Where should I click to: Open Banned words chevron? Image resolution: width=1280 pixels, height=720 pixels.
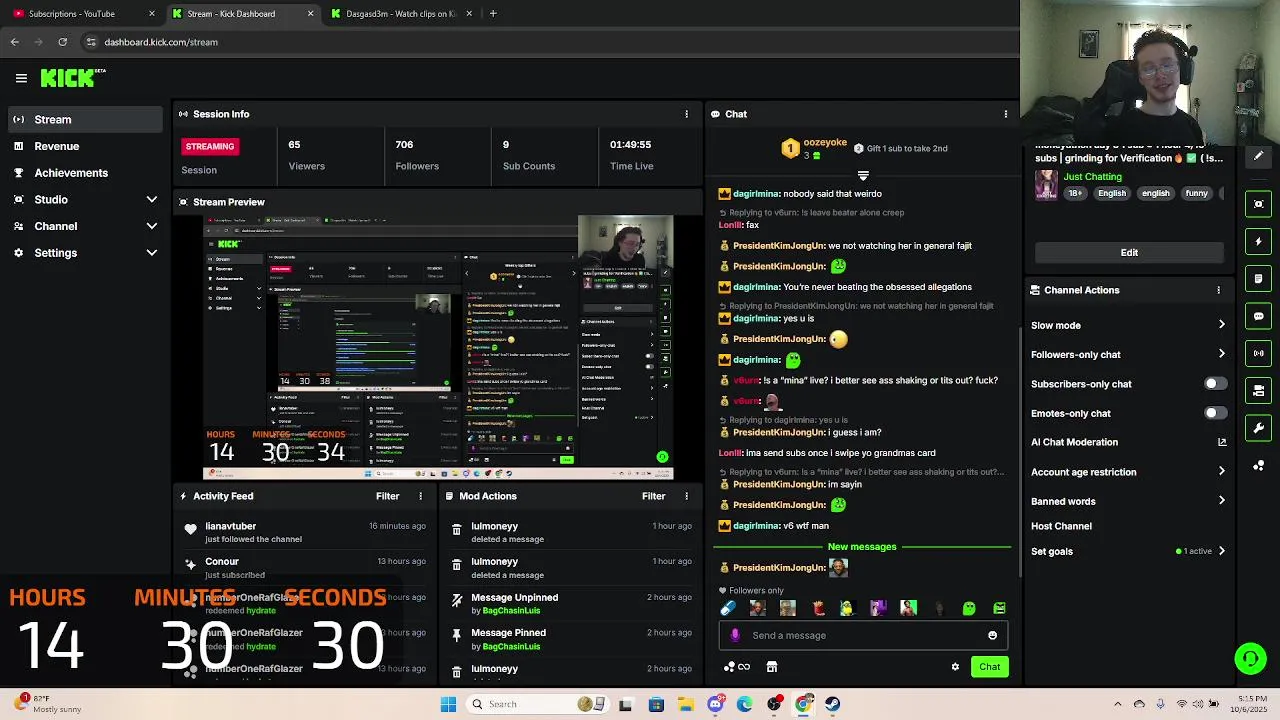pyautogui.click(x=1221, y=501)
